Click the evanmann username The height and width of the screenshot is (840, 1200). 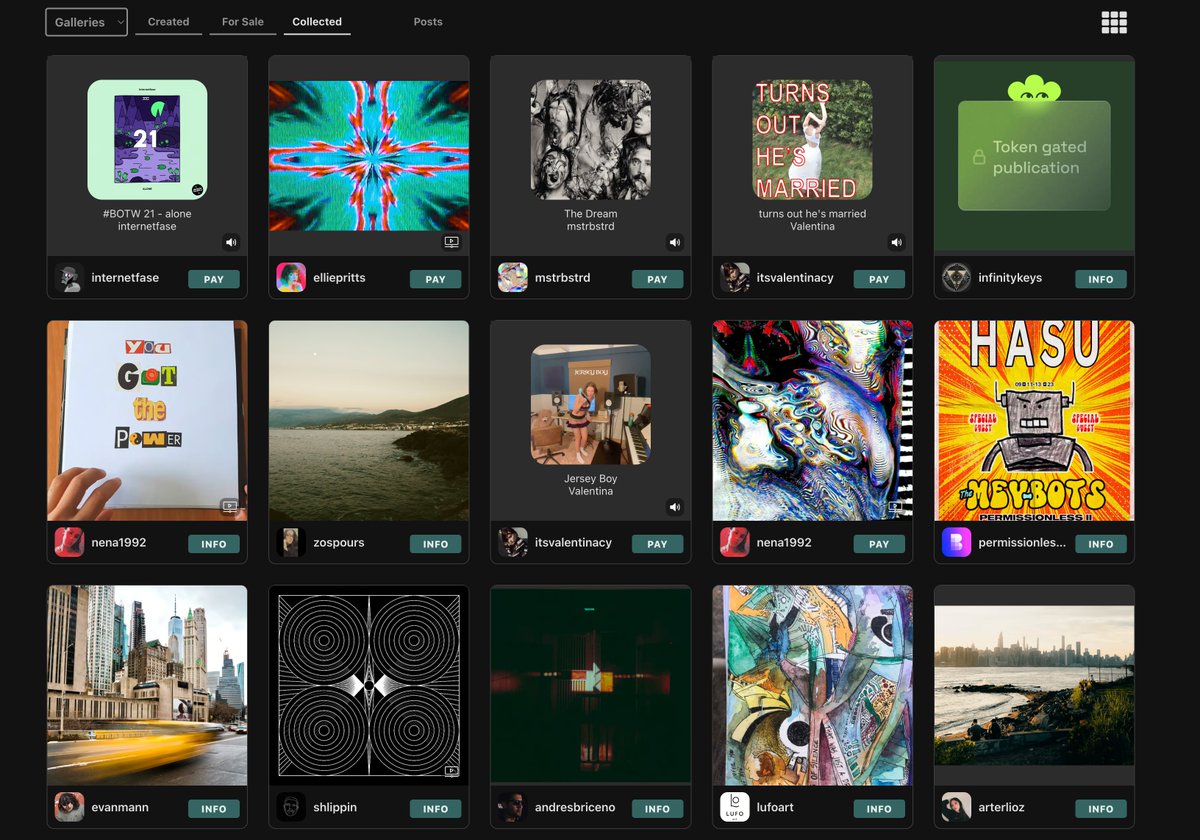120,807
